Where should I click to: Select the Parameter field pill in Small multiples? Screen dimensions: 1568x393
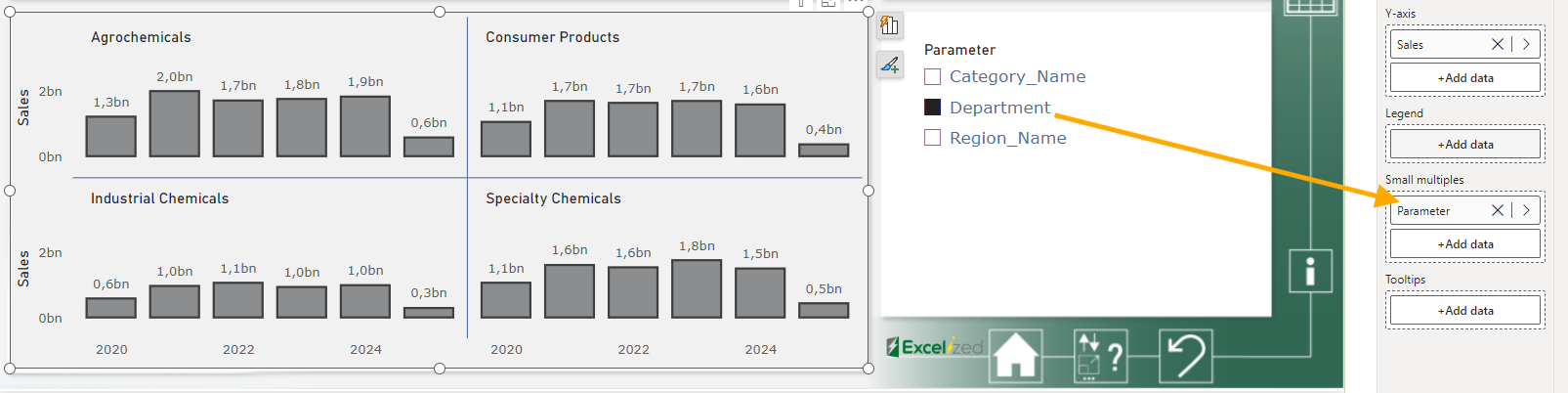1465,210
